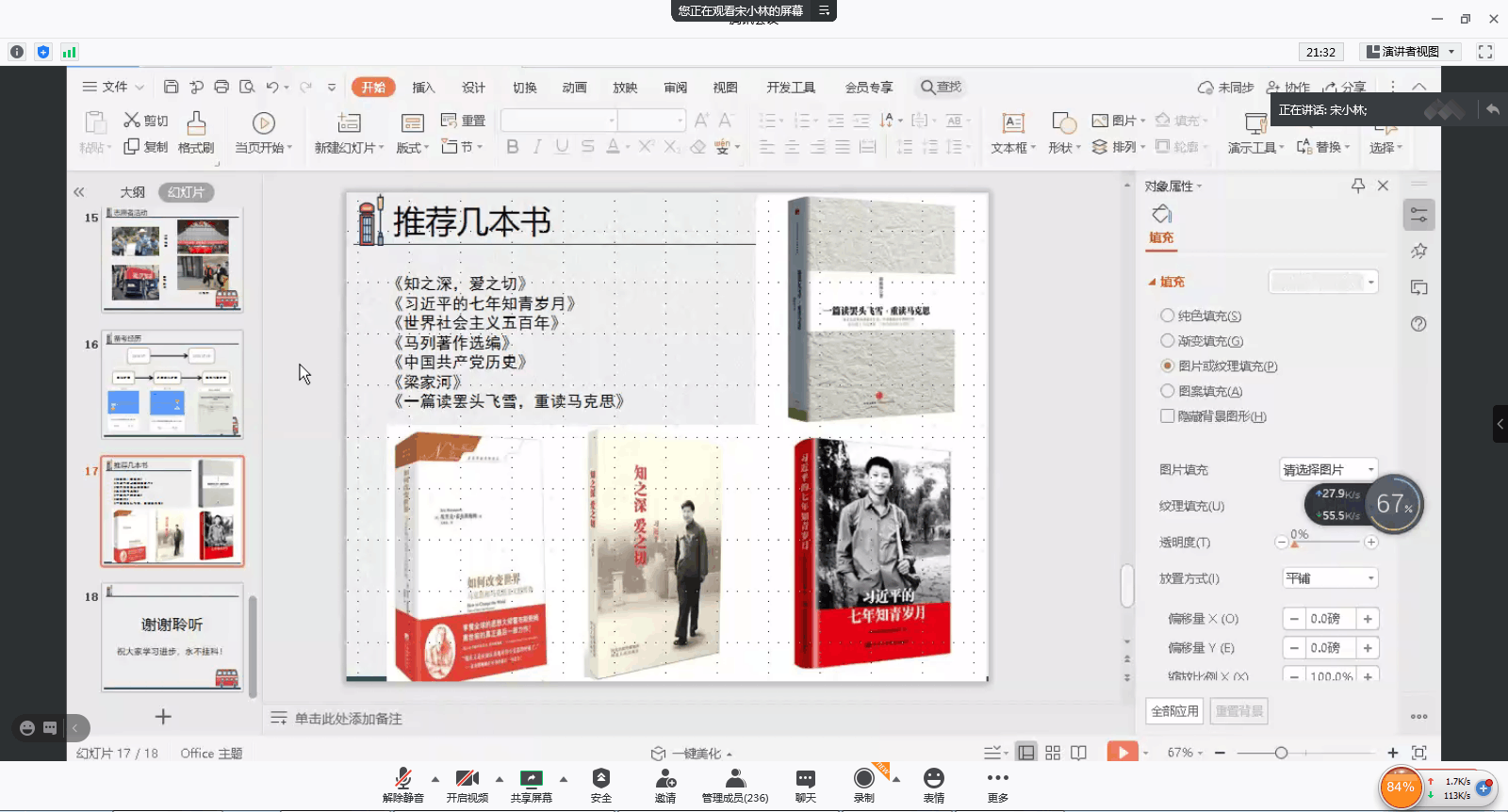The width and height of the screenshot is (1508, 812).
Task: Check the hide background graphics (隐藏背景图形) box
Action: [1168, 416]
